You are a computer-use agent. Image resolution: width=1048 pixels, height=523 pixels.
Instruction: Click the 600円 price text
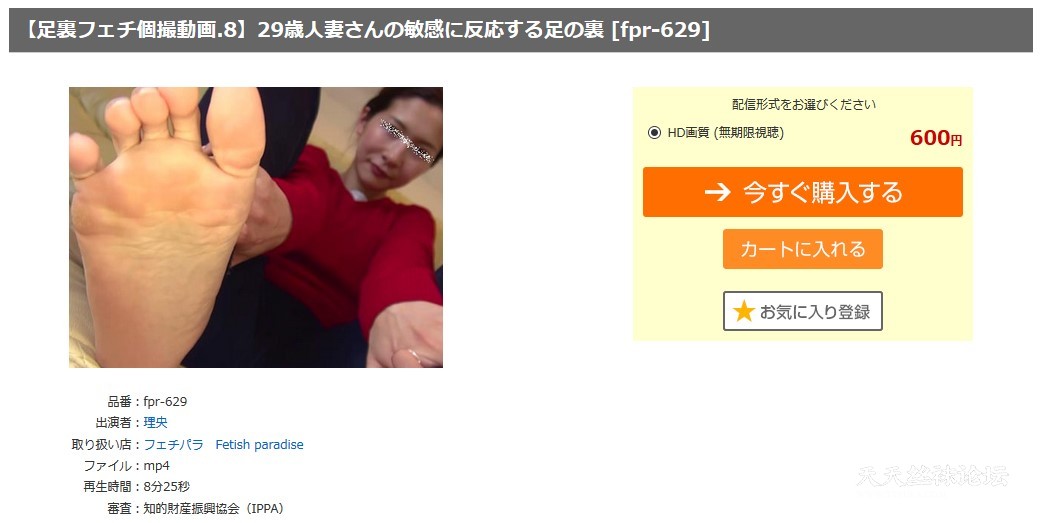936,138
